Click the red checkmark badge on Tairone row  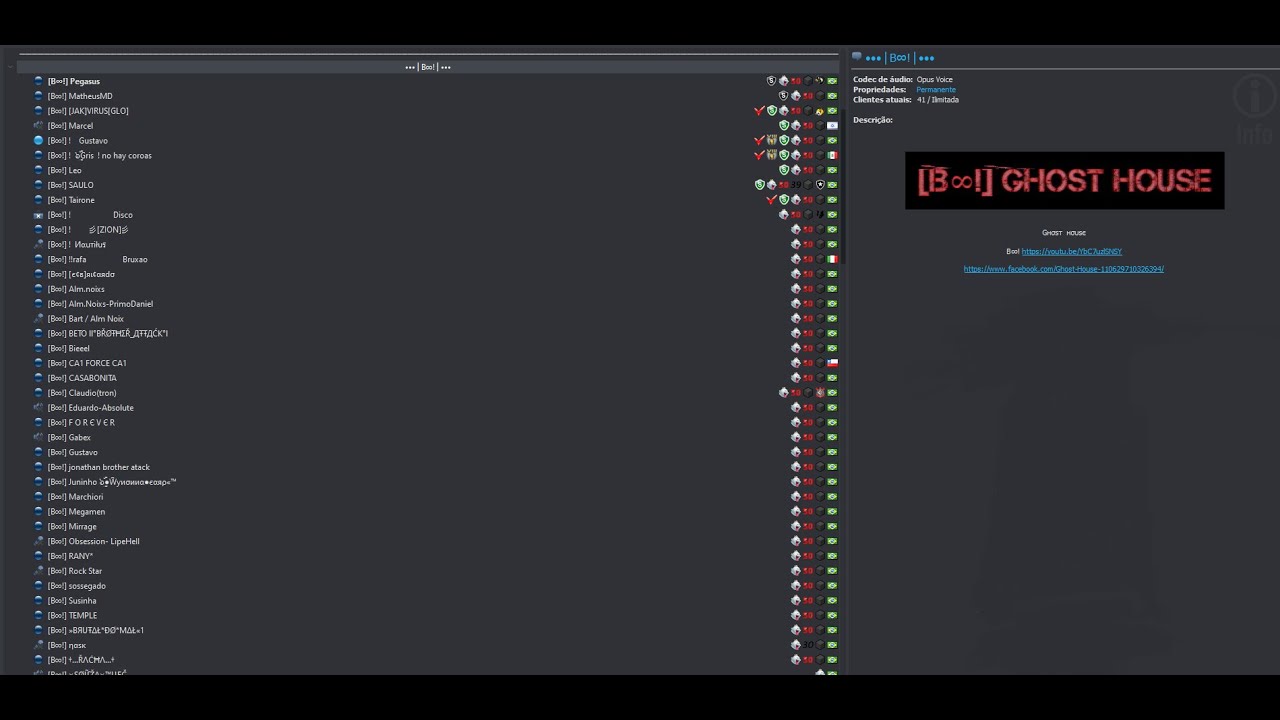point(771,200)
